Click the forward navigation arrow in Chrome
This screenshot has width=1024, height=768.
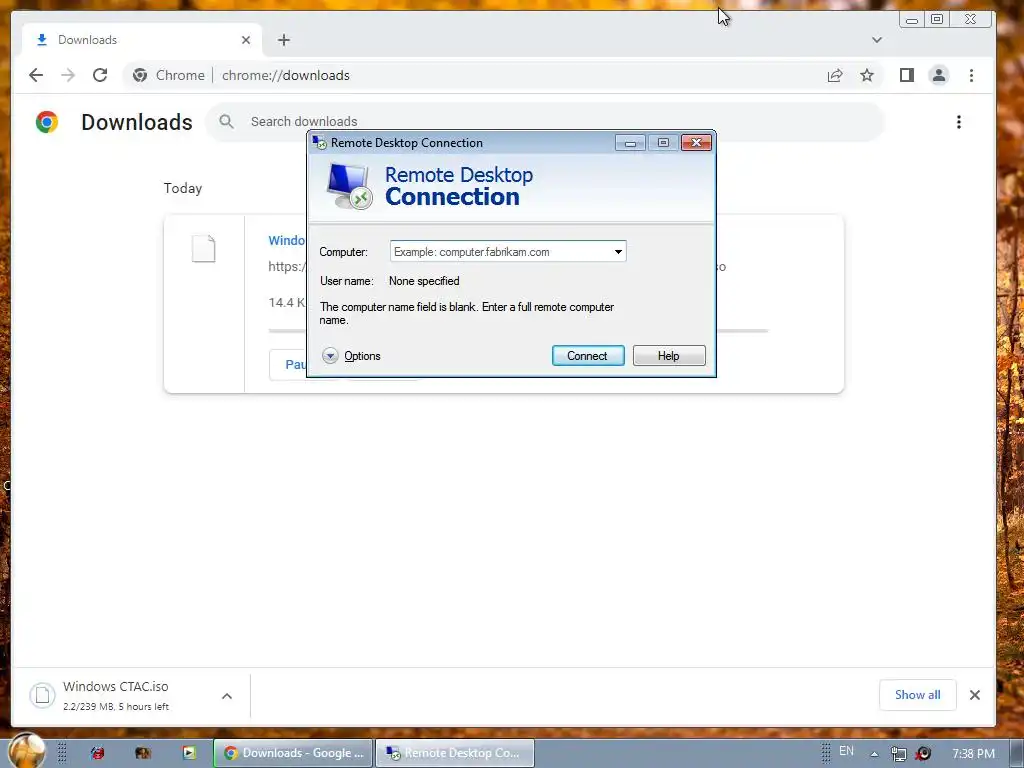coord(68,75)
